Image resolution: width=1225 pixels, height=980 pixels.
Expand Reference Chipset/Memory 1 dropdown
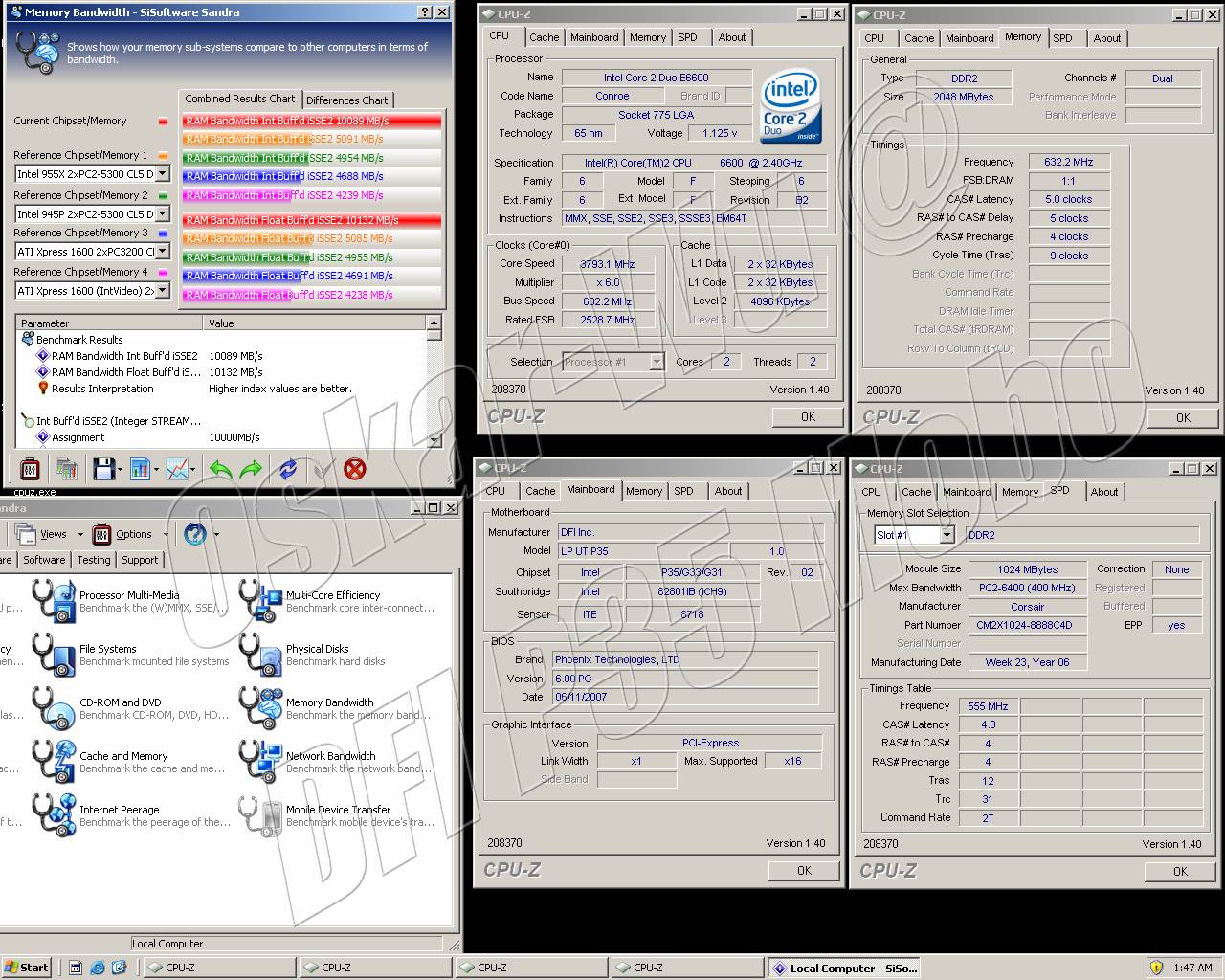pos(163,174)
